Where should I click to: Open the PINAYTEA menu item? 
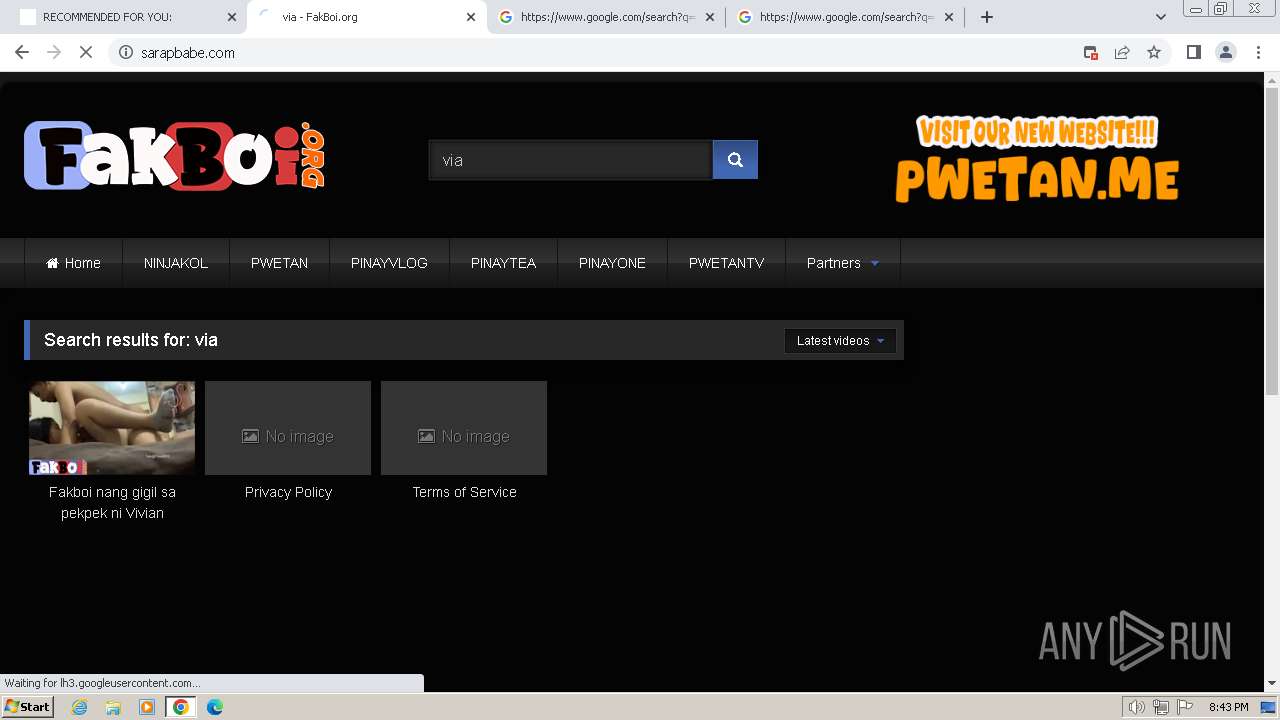point(503,263)
